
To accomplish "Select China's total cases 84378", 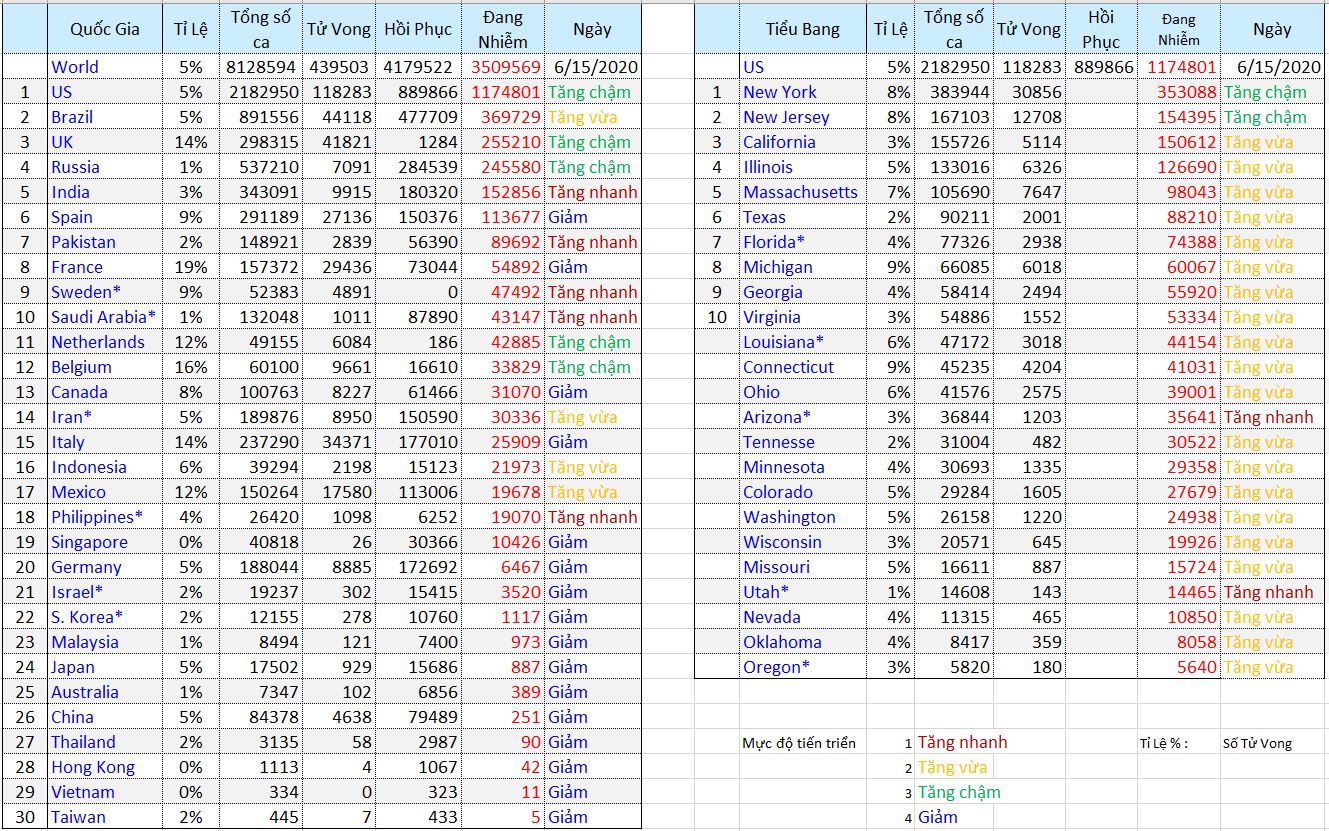I will 261,717.
